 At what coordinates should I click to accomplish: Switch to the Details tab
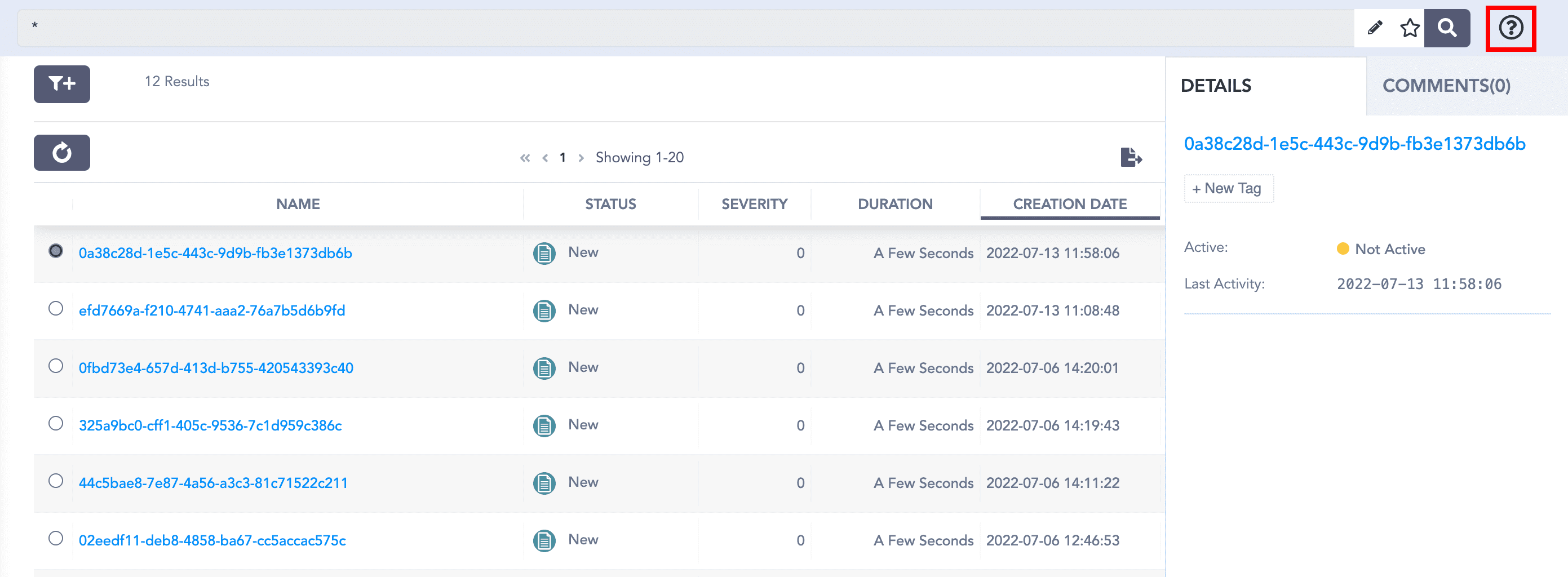[x=1216, y=86]
